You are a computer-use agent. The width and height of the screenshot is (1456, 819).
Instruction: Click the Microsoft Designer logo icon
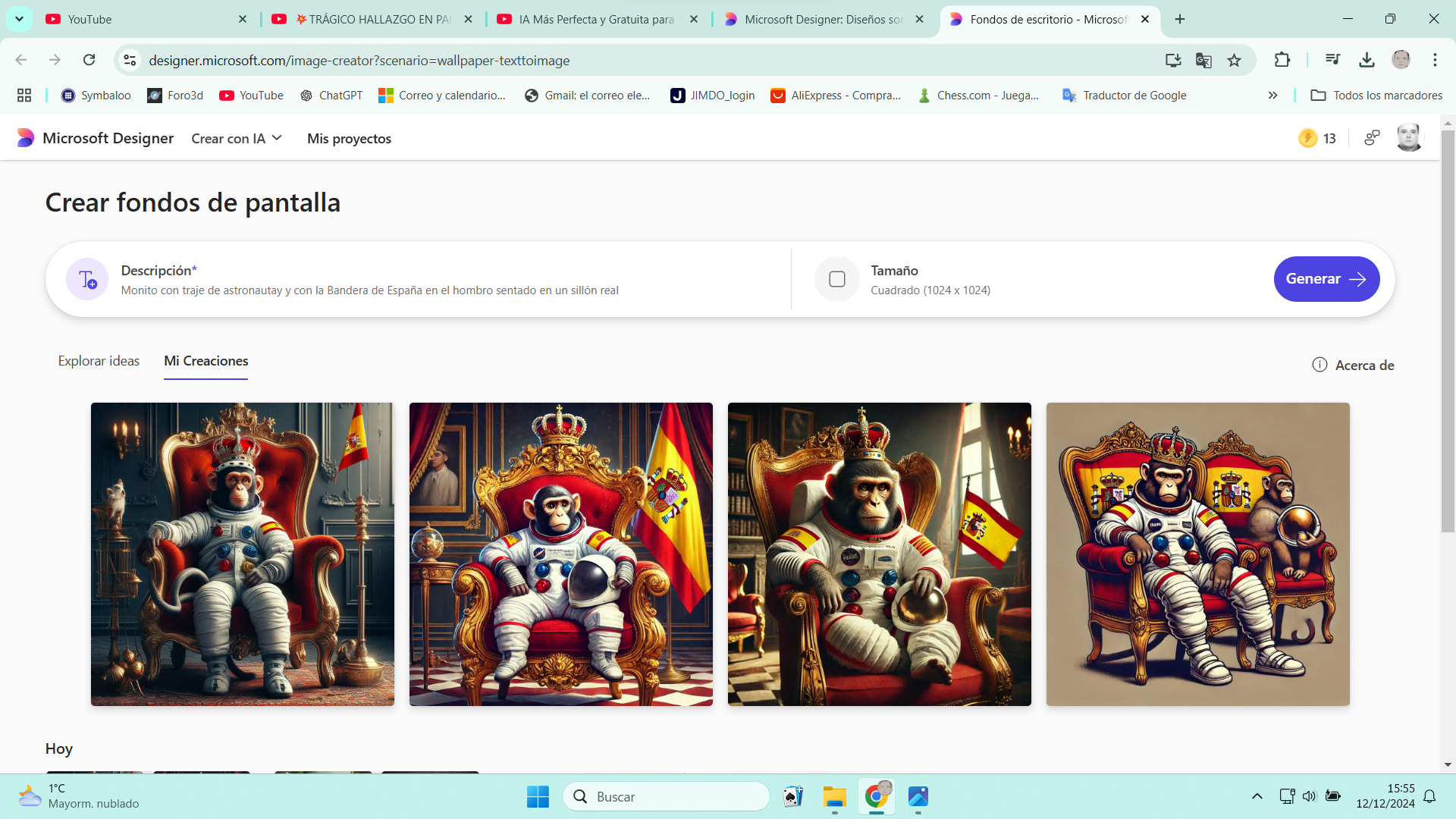tap(26, 138)
